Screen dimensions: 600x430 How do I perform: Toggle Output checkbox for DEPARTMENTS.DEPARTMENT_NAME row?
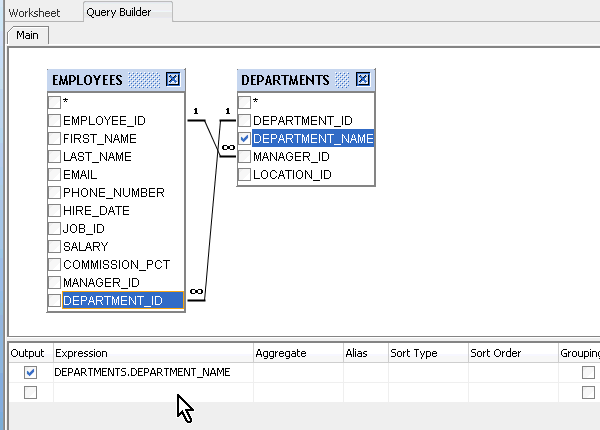pos(30,372)
